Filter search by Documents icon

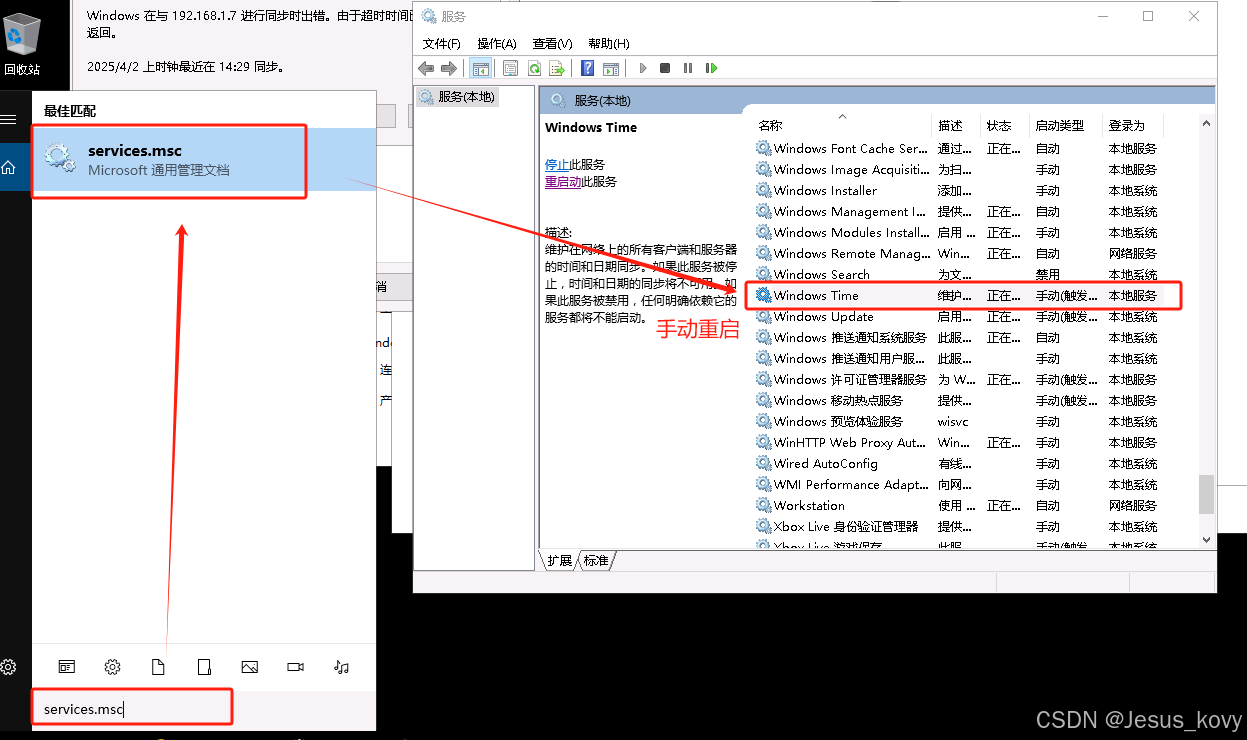[158, 667]
